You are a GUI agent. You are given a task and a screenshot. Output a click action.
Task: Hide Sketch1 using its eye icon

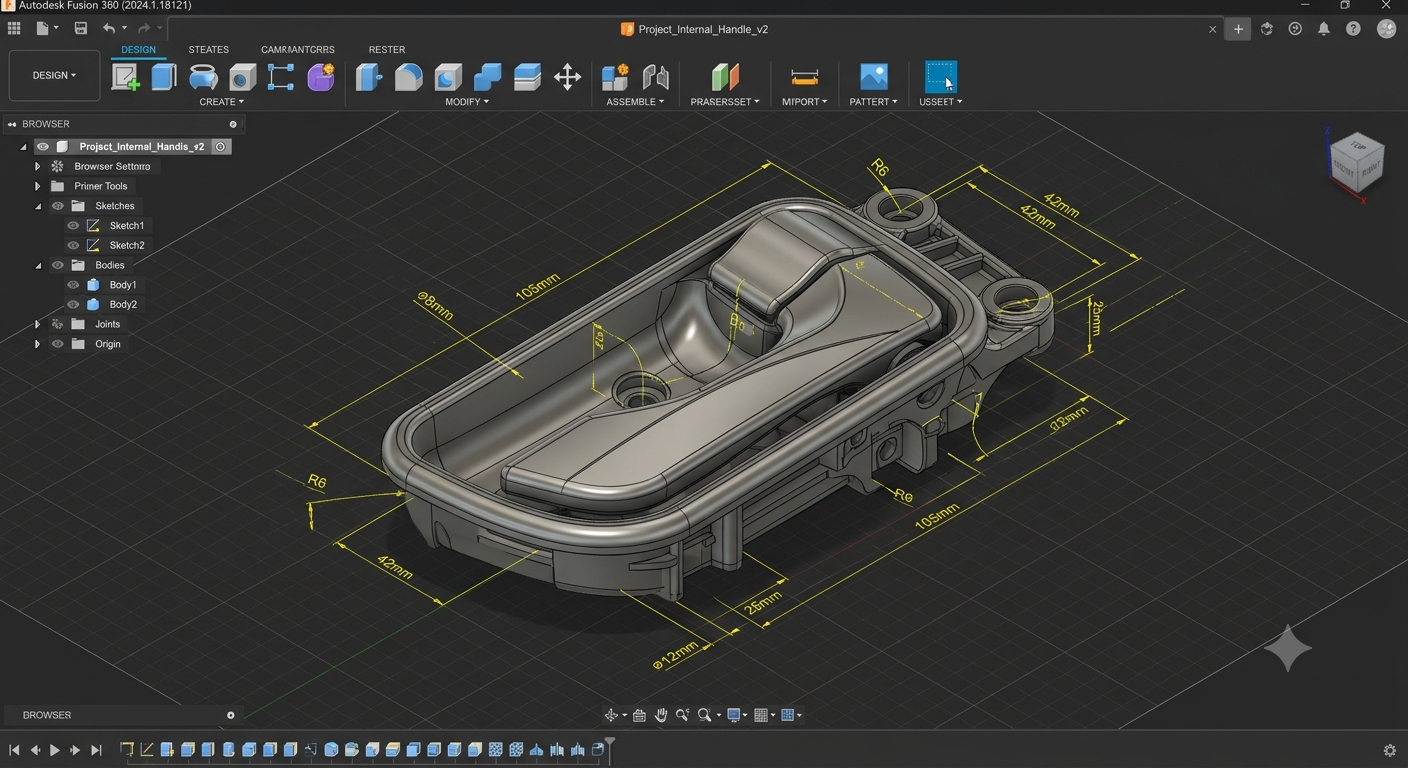pos(73,226)
